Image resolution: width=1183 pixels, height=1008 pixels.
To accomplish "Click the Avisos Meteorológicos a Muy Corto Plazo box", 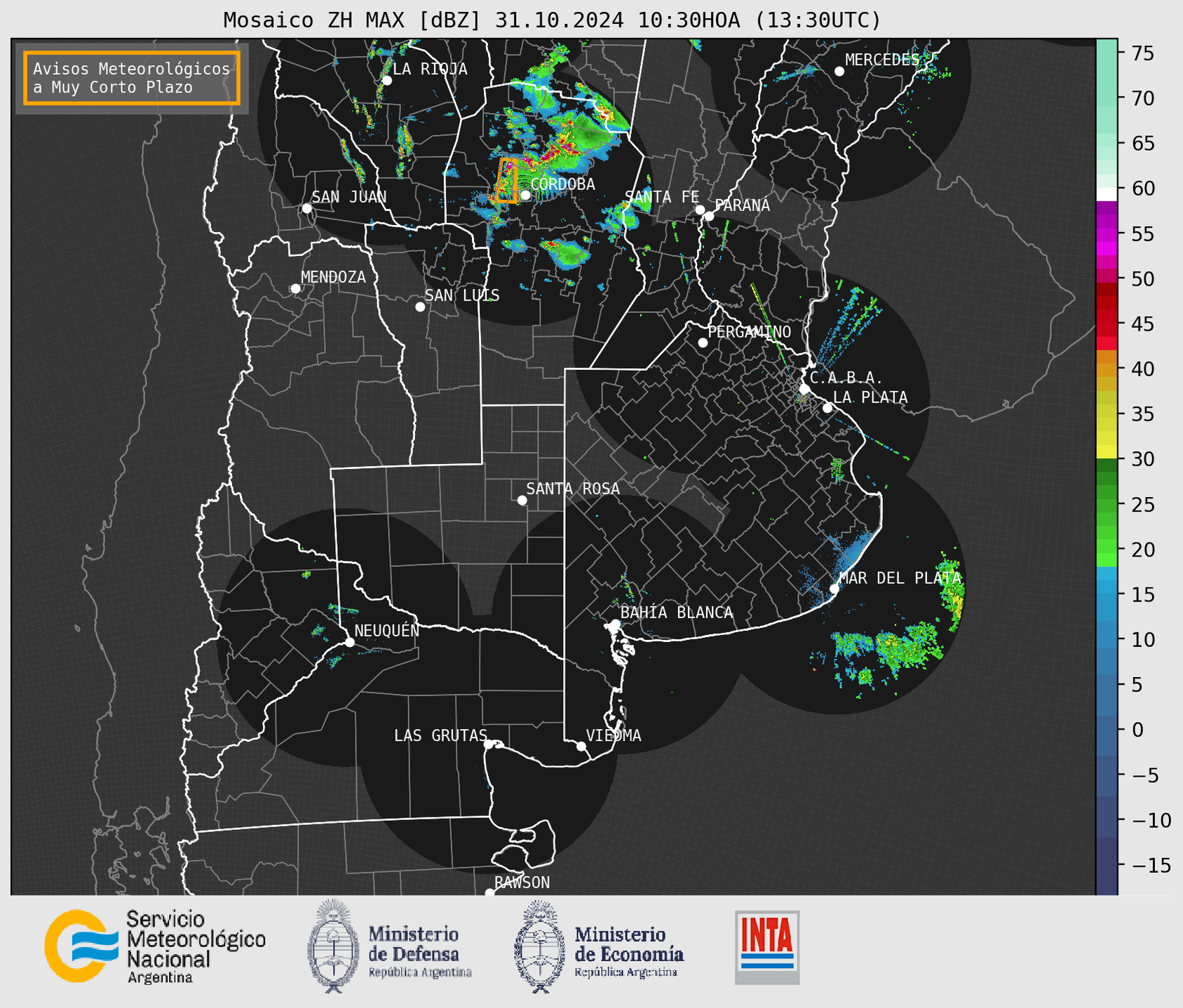I will point(132,78).
